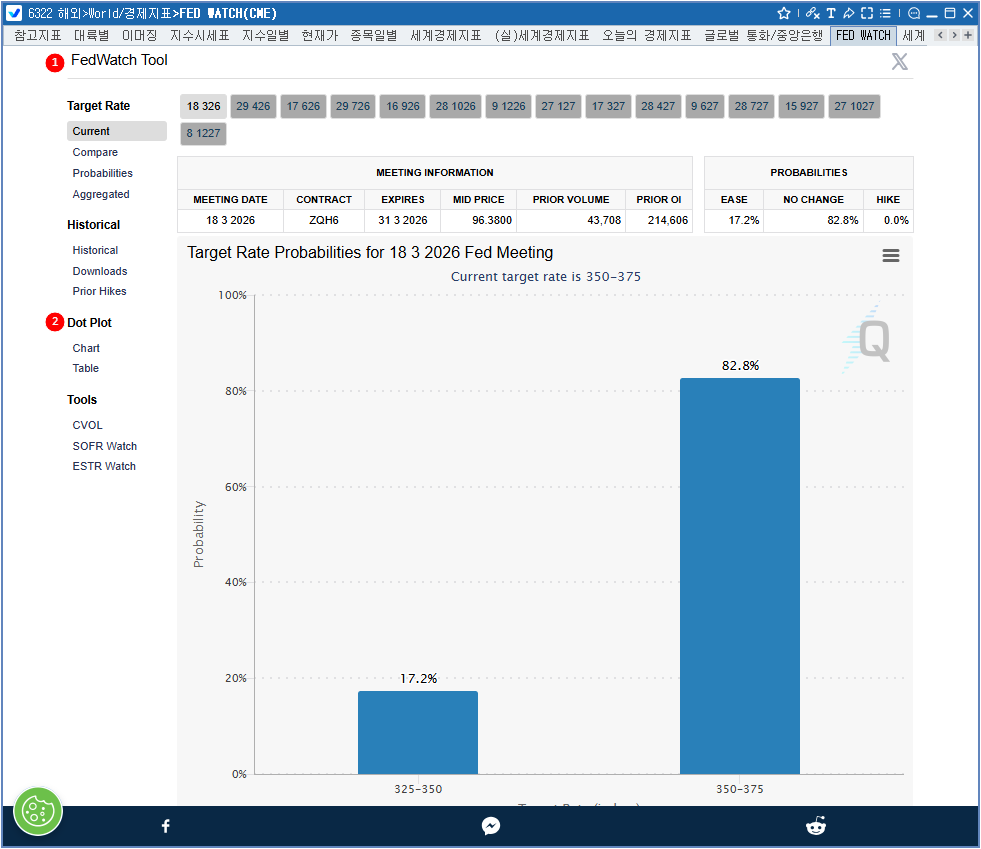Click the text font 'T' icon
This screenshot has width=981, height=849.
(x=830, y=13)
